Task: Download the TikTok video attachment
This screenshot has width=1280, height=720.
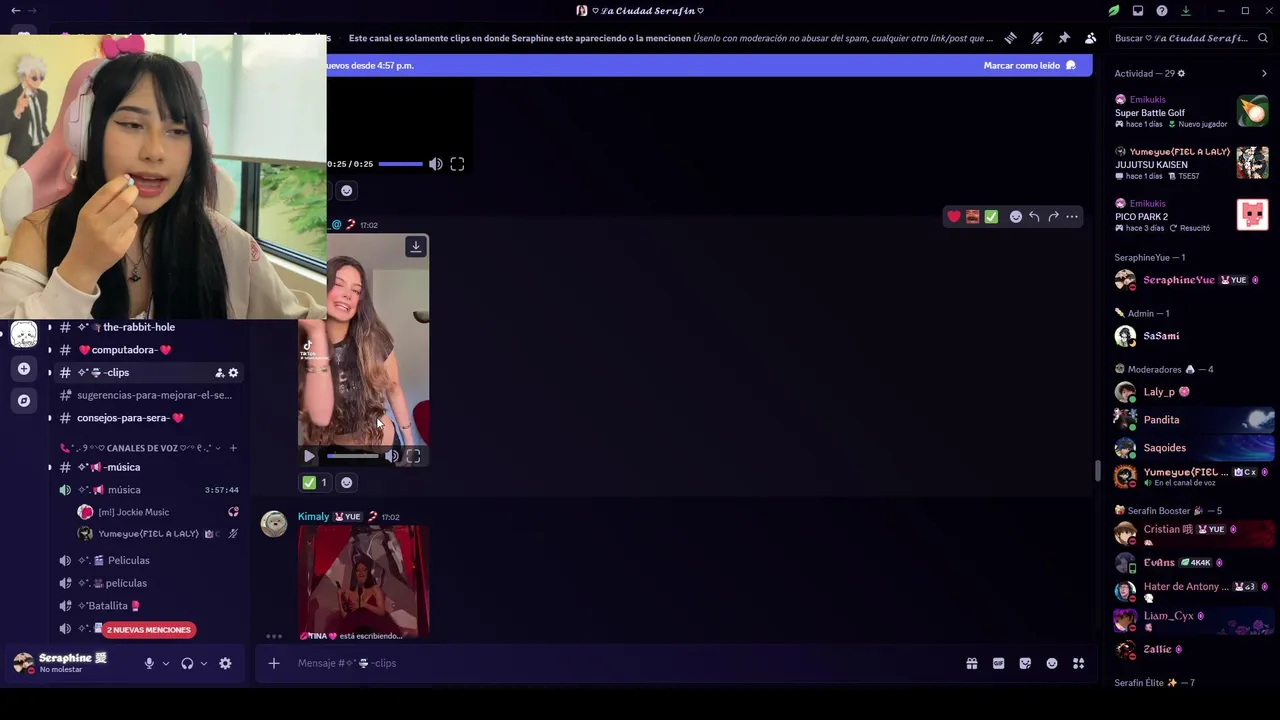Action: (416, 246)
